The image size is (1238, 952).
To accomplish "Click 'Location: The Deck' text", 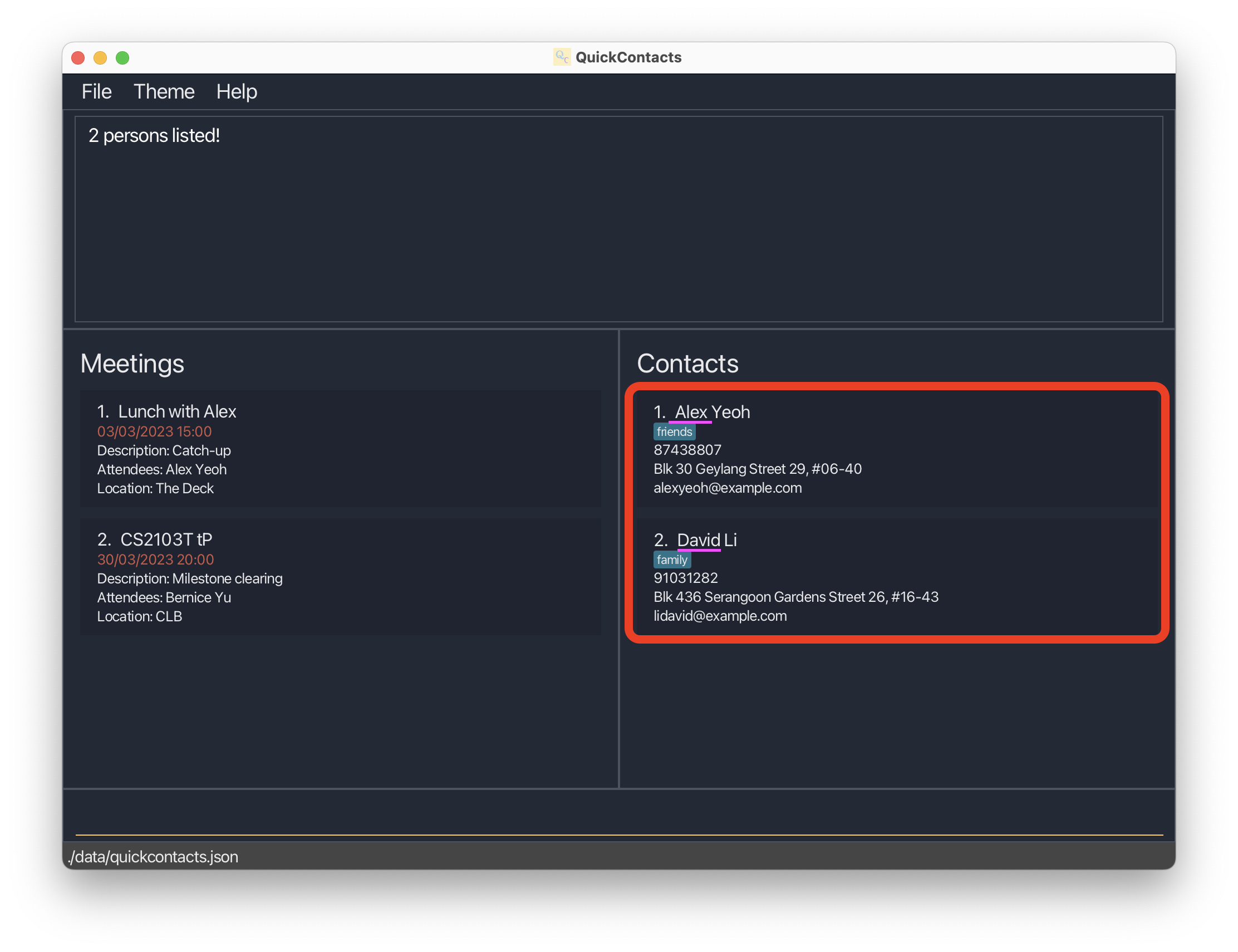I will 155,488.
